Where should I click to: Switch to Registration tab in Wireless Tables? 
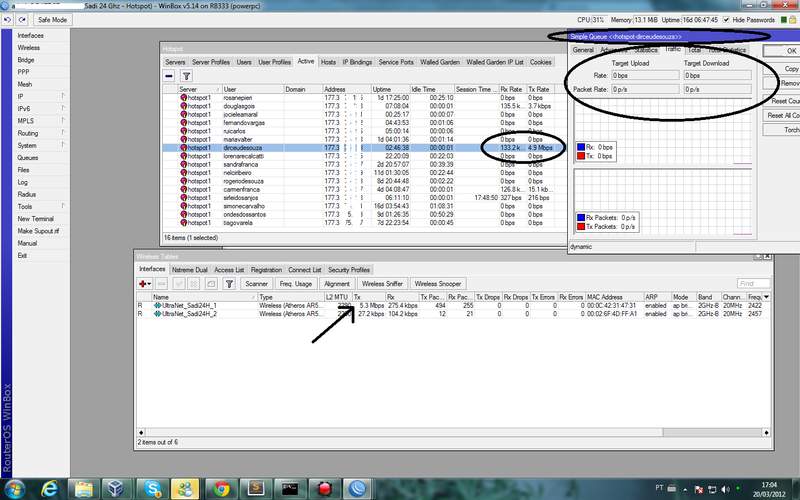pos(266,269)
